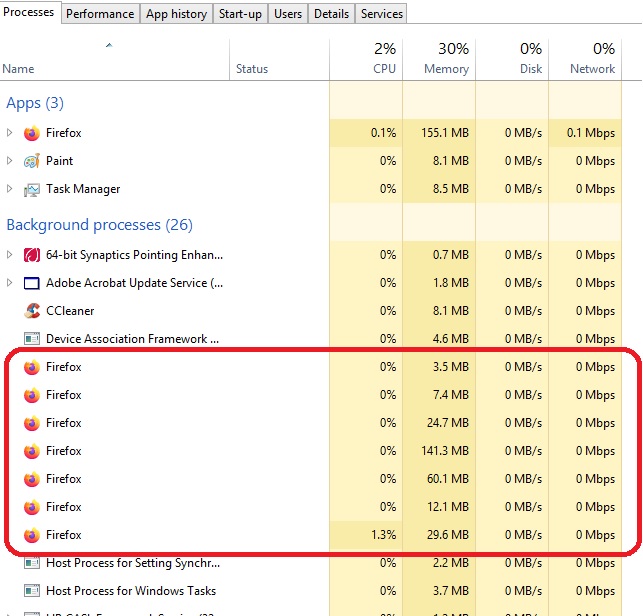
Task: Click the sort arrow above Name column
Action: [109, 46]
